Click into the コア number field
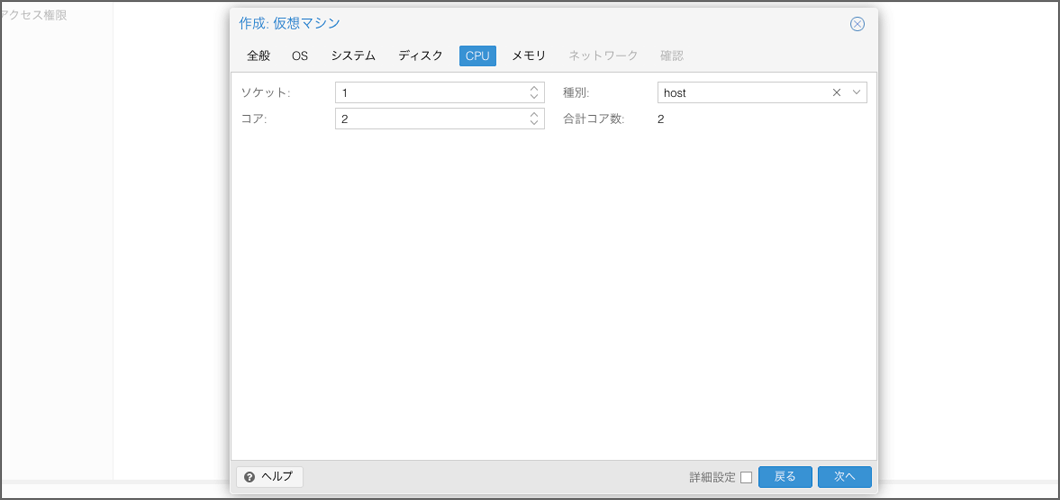 coord(430,120)
